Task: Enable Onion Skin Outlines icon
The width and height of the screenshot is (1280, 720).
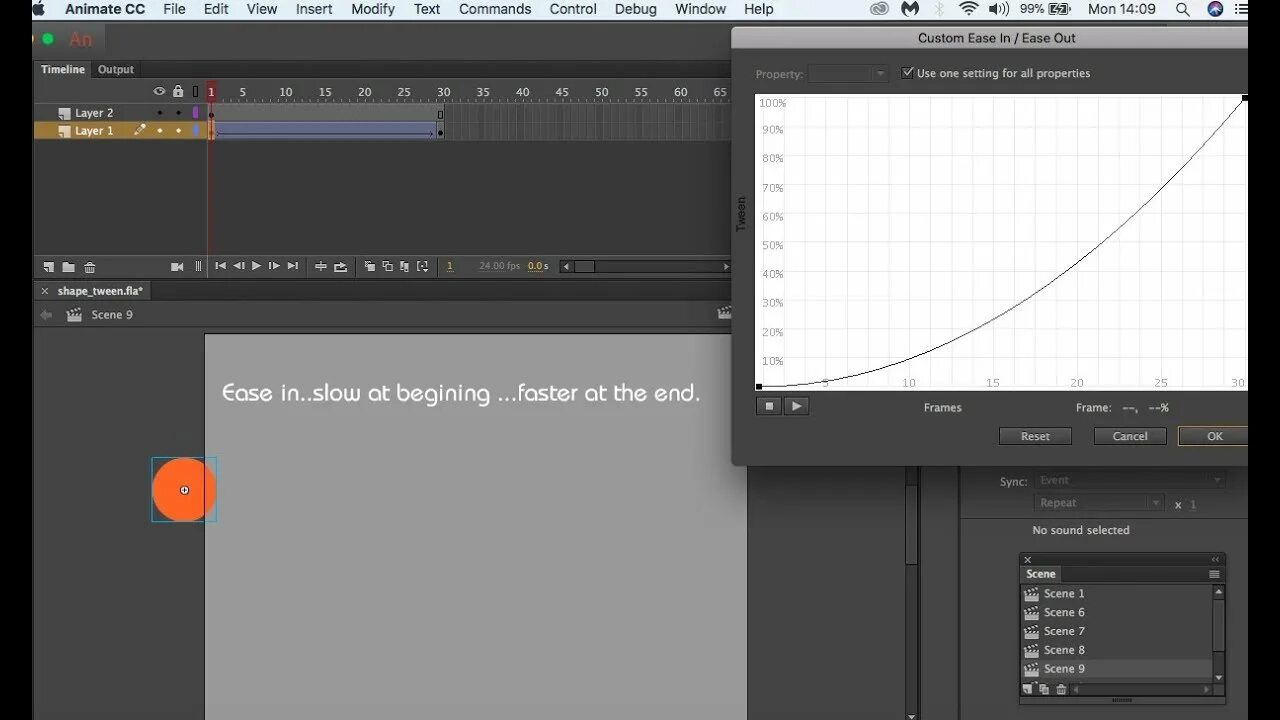Action: (x=387, y=266)
